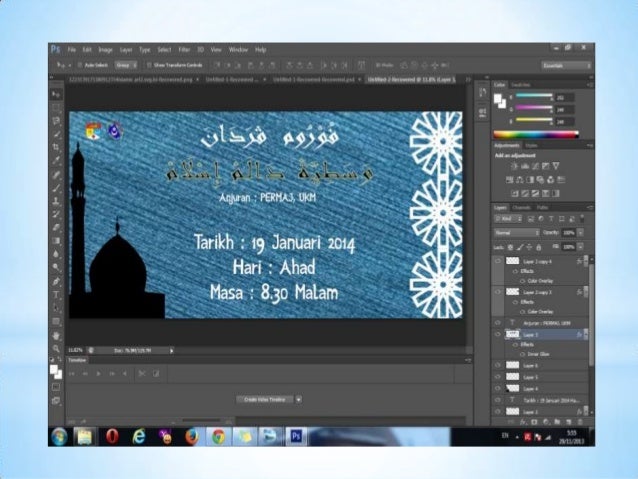This screenshot has height=479, width=638.
Task: Select the Clone Stamp tool
Action: 56,201
